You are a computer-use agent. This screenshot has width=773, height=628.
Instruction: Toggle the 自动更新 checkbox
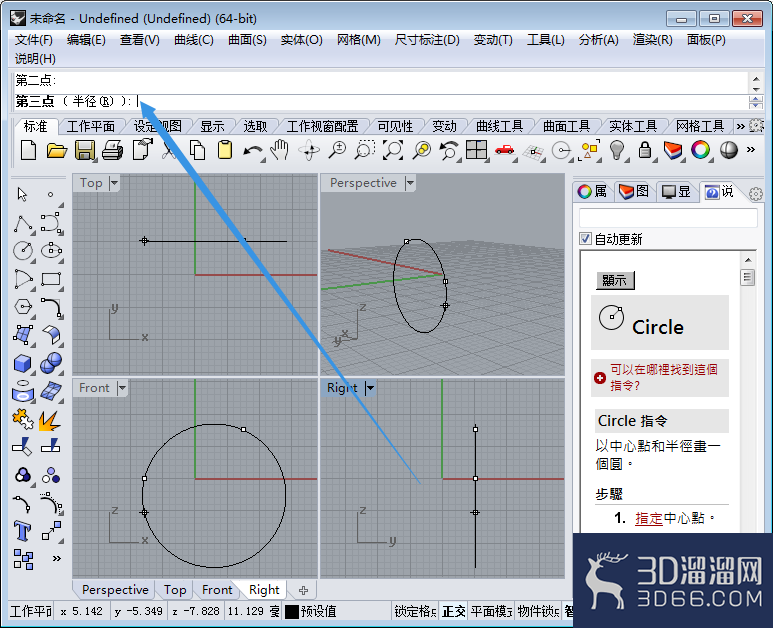coord(585,239)
